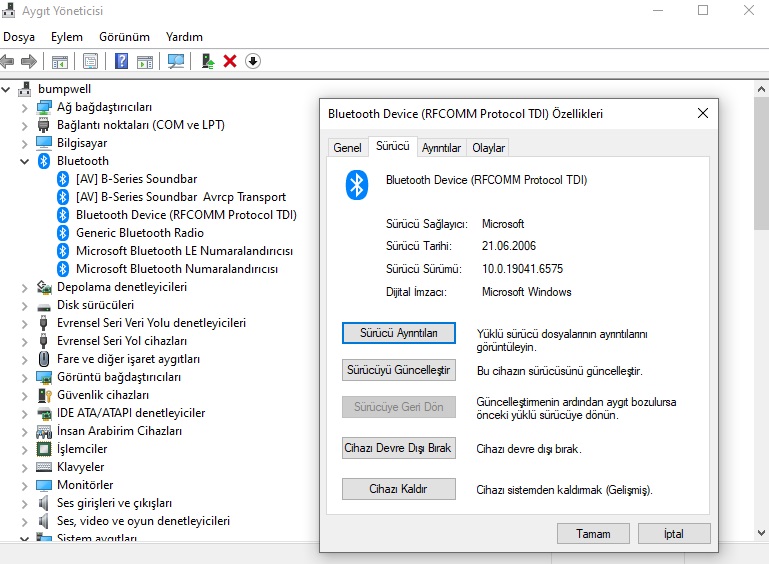This screenshot has height=564, width=769.
Task: Click the computer icon beside Bilgisayar
Action: (44, 143)
